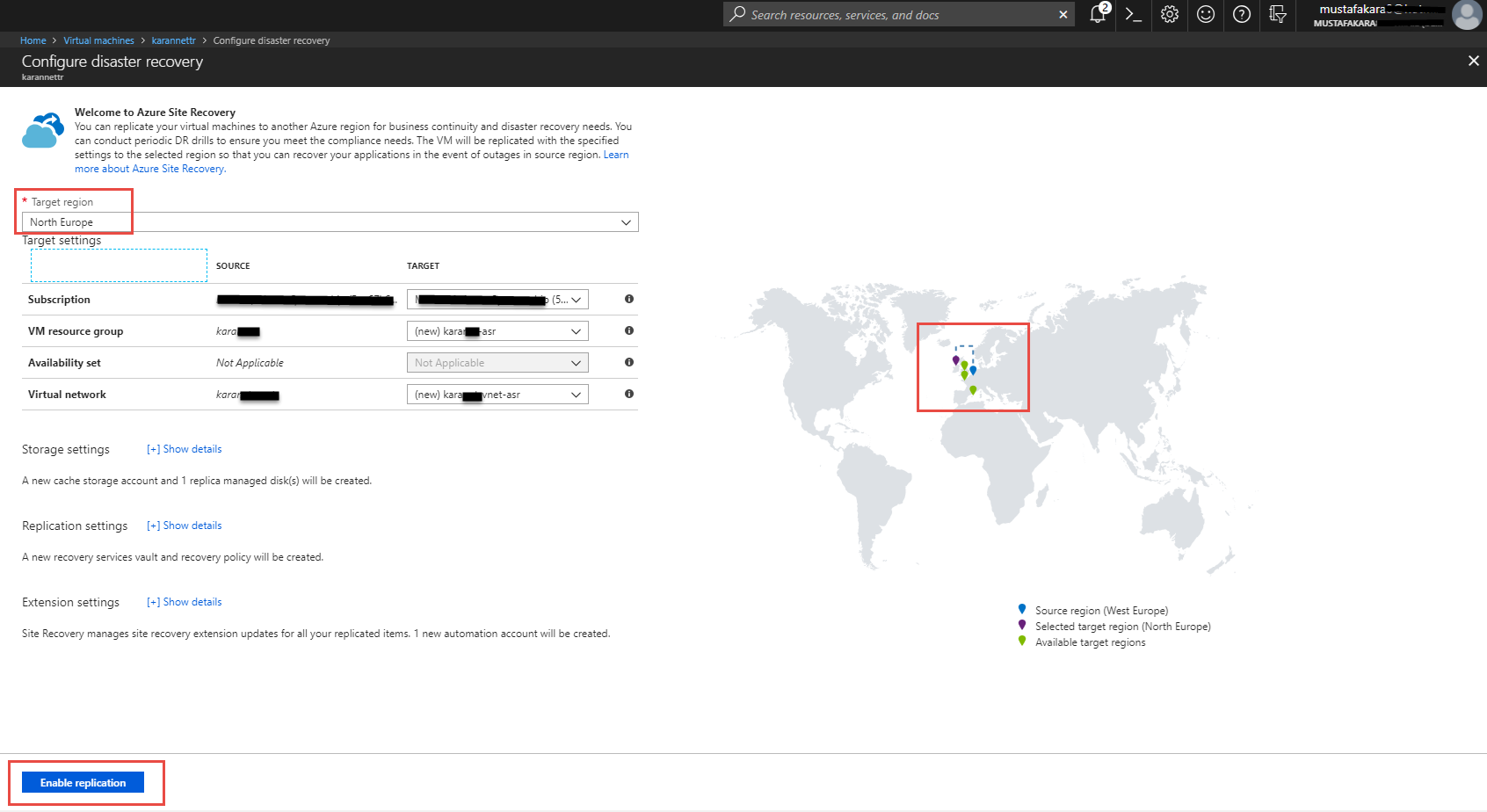Click the purple selected target map pin
1487x812 pixels.
point(956,359)
